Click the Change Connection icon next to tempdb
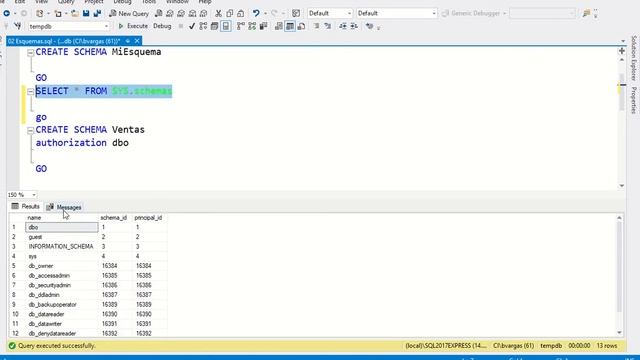 (18, 26)
